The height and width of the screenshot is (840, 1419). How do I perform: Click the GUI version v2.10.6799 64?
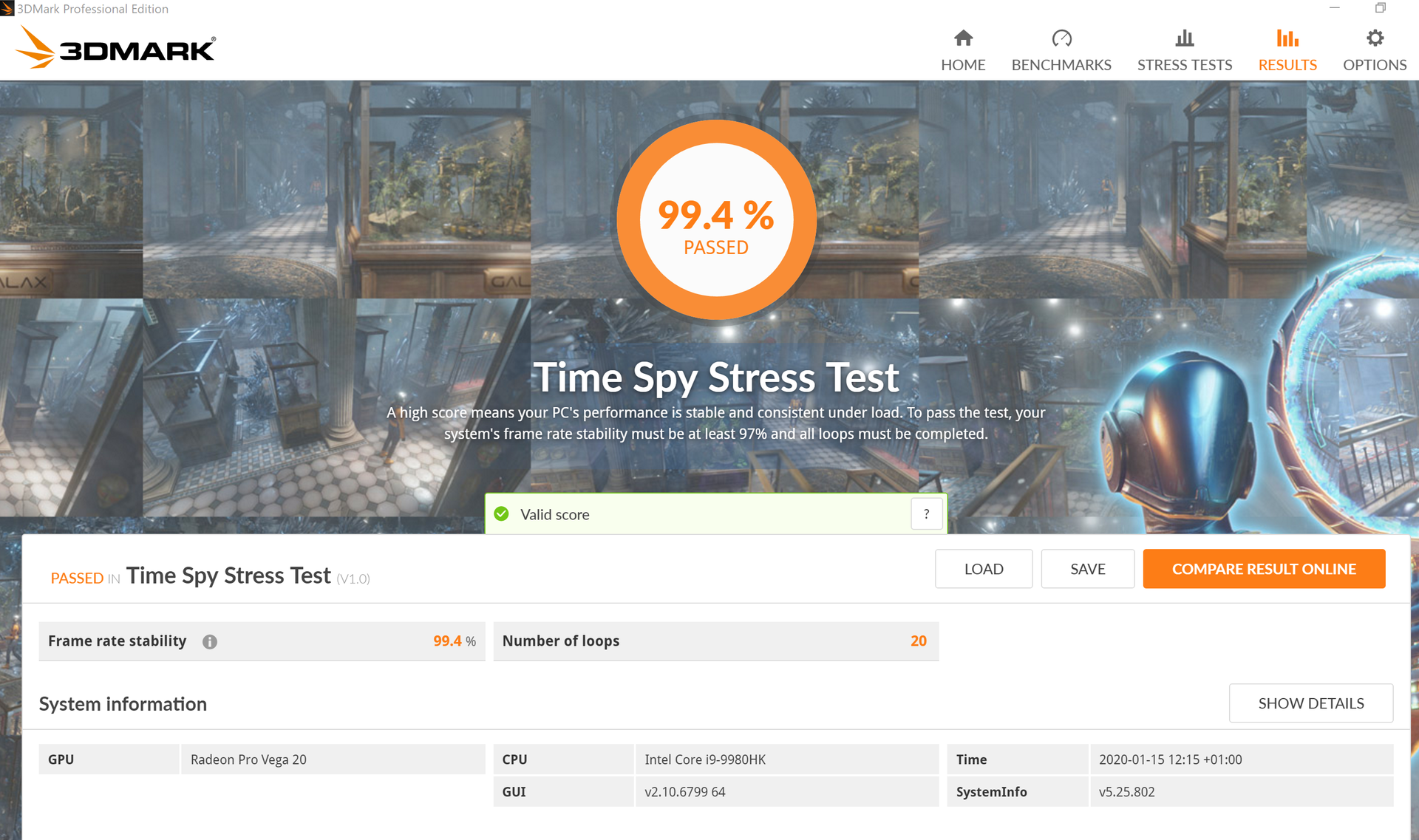[684, 792]
